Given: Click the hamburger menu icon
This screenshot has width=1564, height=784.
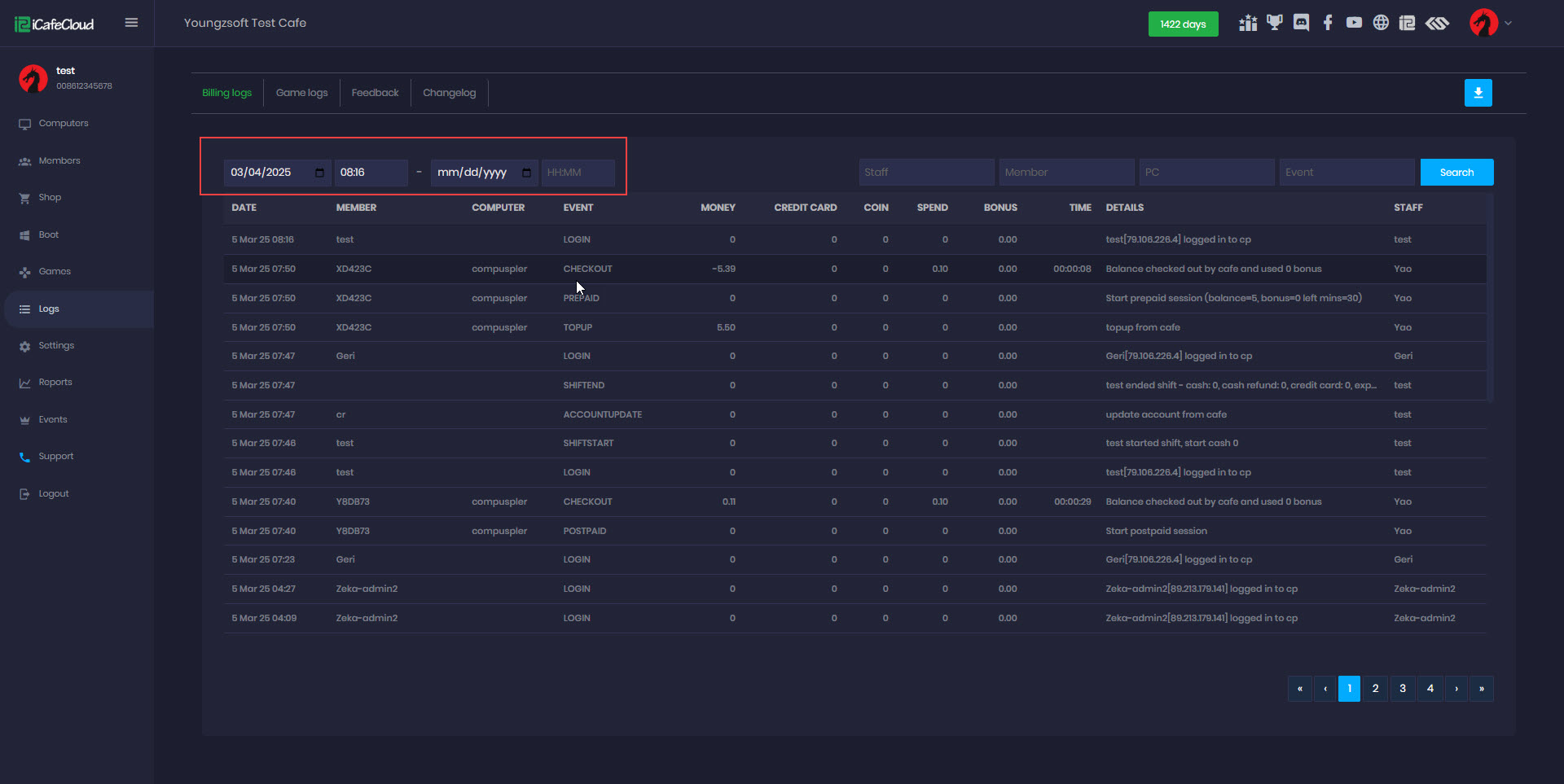Looking at the screenshot, I should pyautogui.click(x=131, y=23).
